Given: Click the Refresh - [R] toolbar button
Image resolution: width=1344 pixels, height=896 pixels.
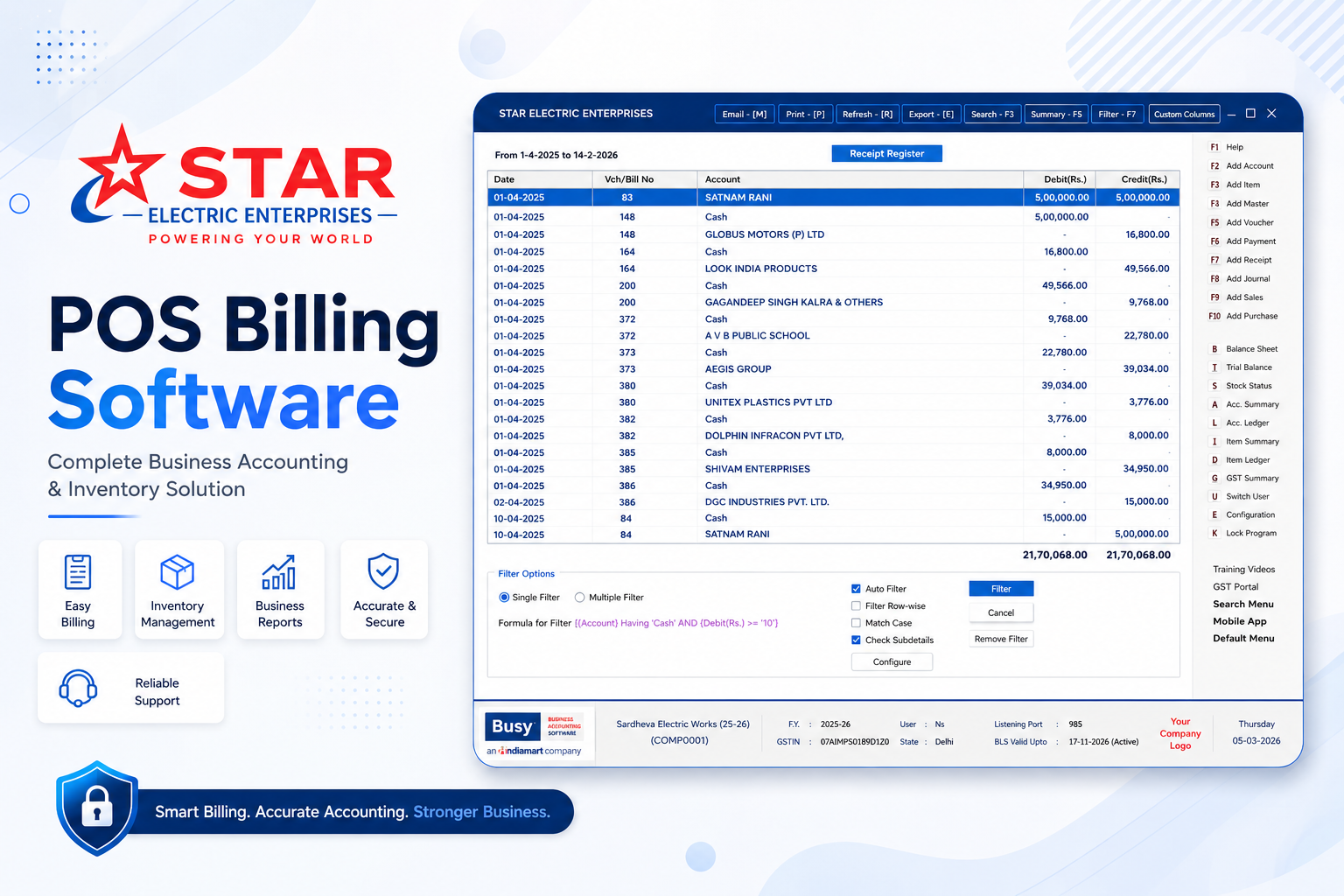Looking at the screenshot, I should pyautogui.click(x=867, y=115).
